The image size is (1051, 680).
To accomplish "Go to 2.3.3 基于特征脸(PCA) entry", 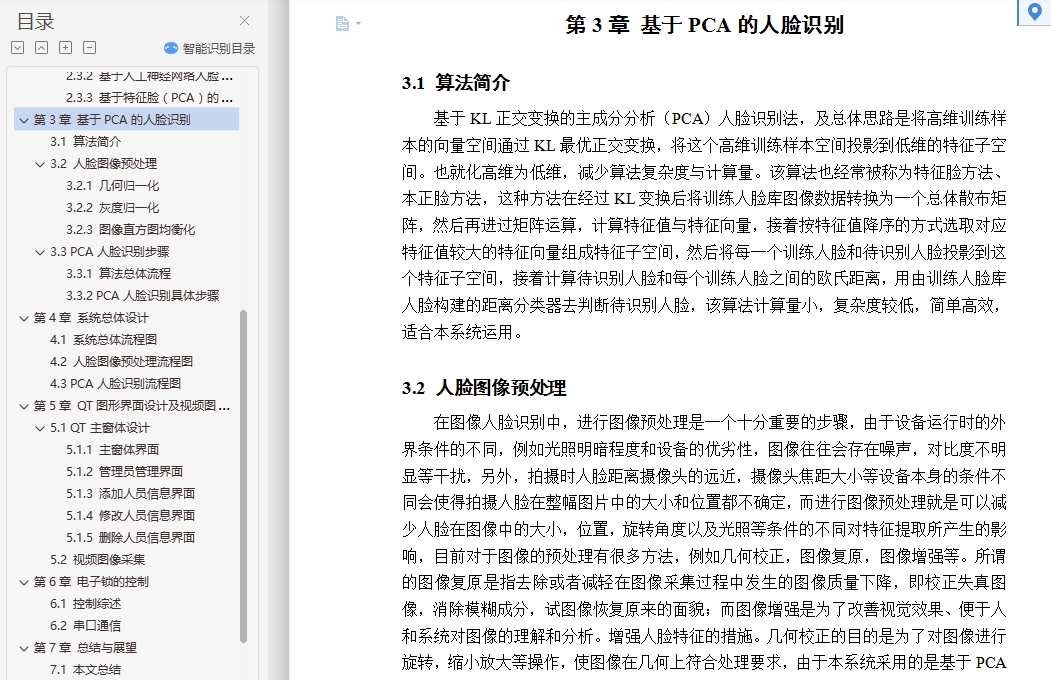I will (149, 98).
